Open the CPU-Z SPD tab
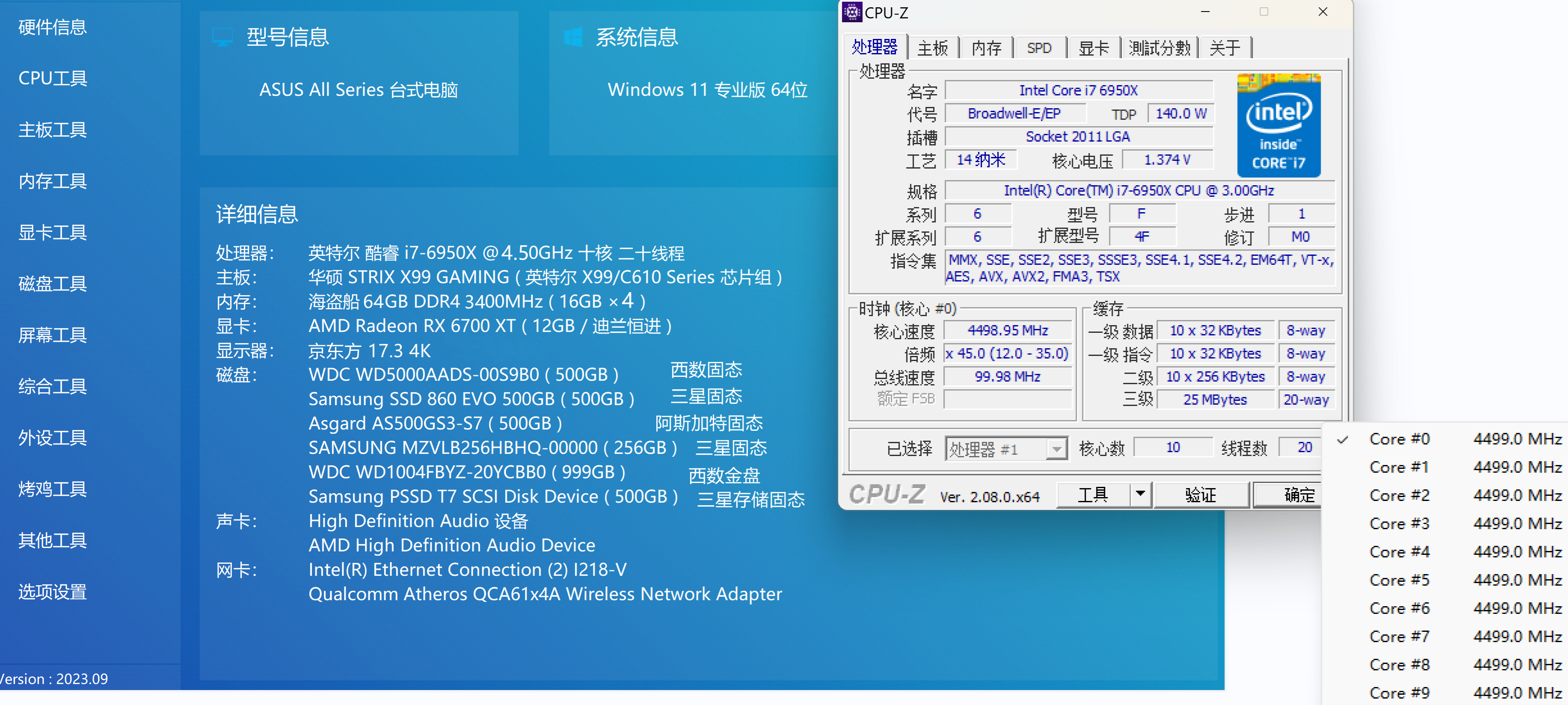Viewport: 1568px width, 705px height. point(1039,48)
